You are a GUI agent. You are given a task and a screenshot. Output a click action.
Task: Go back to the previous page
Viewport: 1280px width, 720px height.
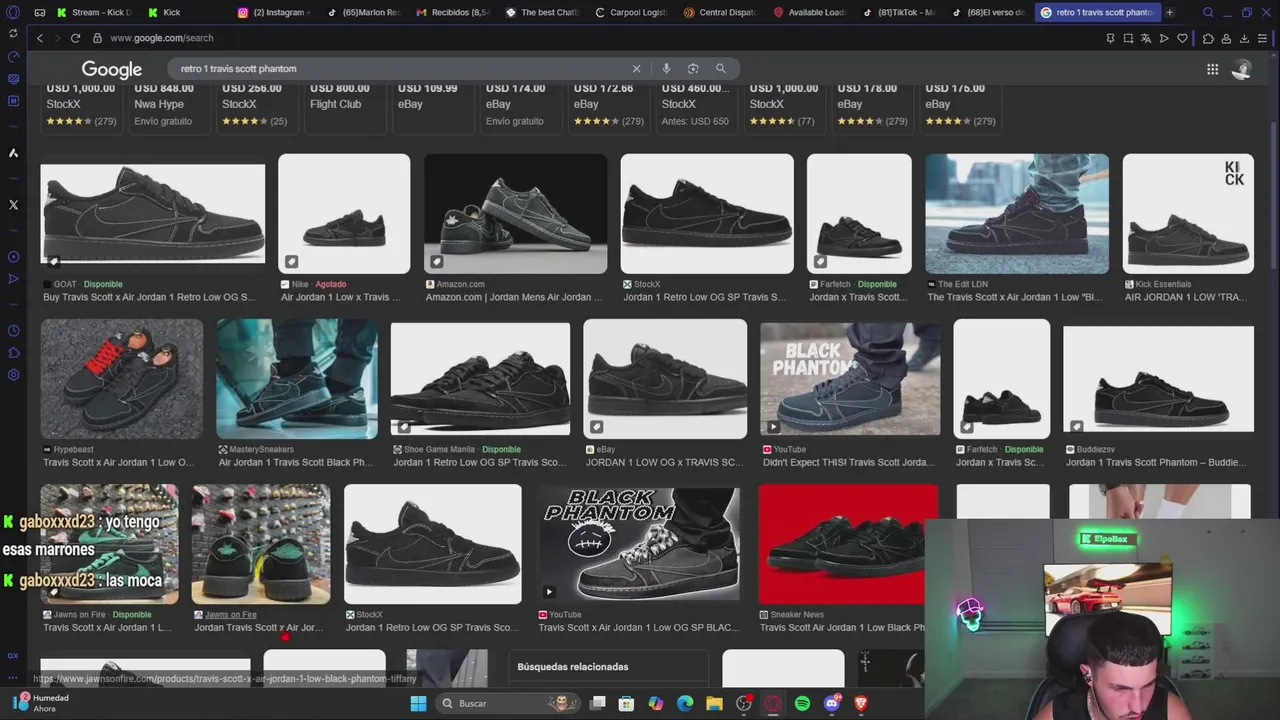tap(40, 38)
